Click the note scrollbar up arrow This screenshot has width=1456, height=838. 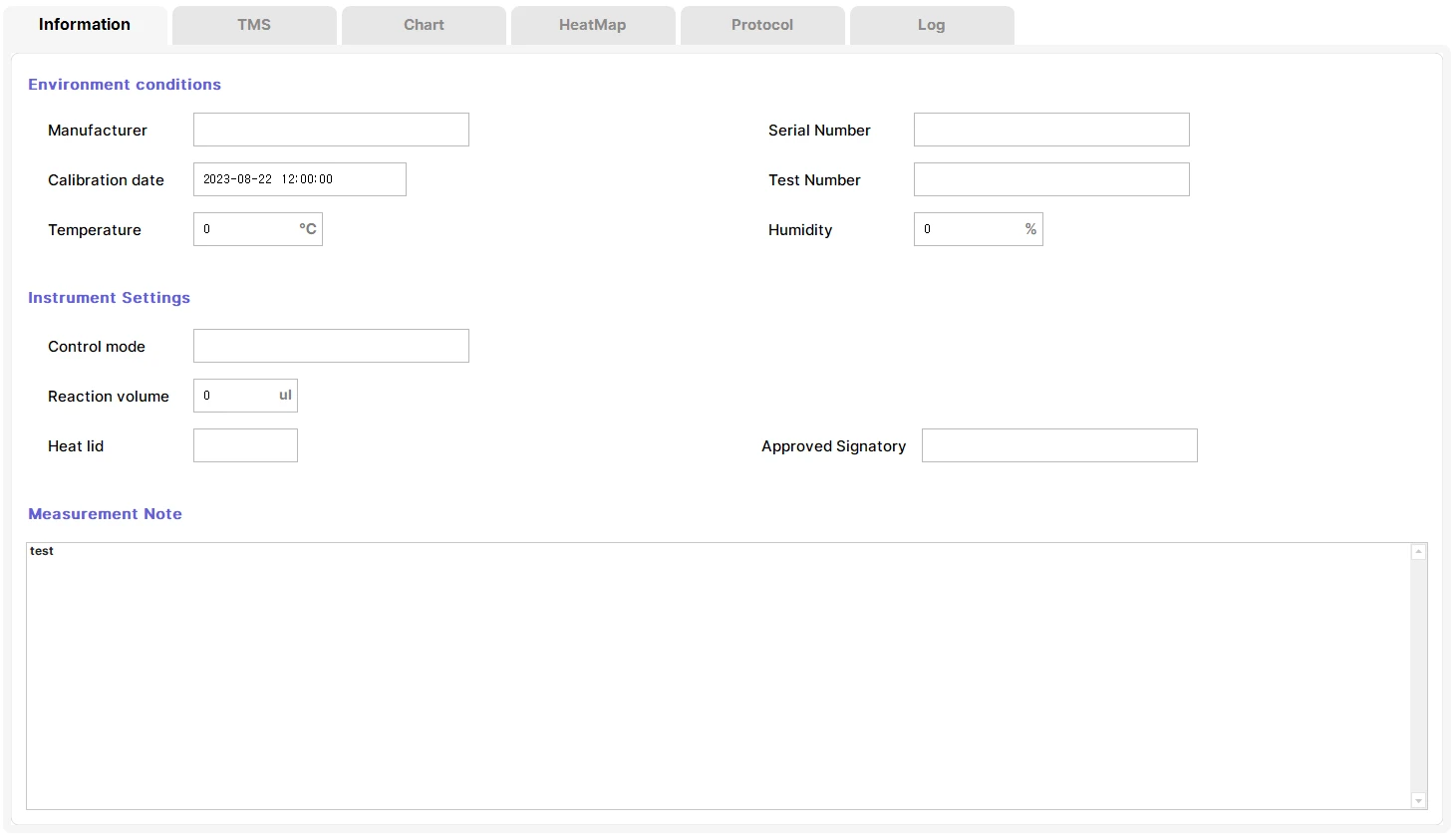click(x=1419, y=552)
